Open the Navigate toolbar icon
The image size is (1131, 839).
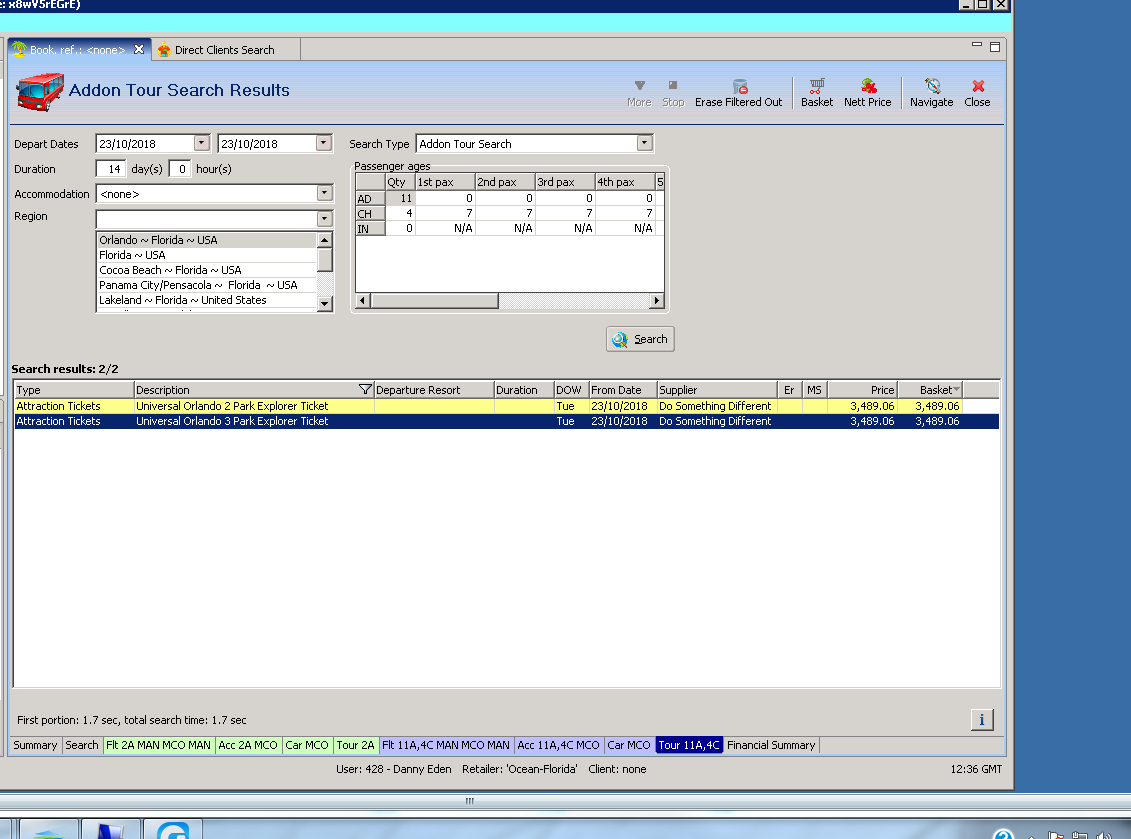(x=931, y=93)
